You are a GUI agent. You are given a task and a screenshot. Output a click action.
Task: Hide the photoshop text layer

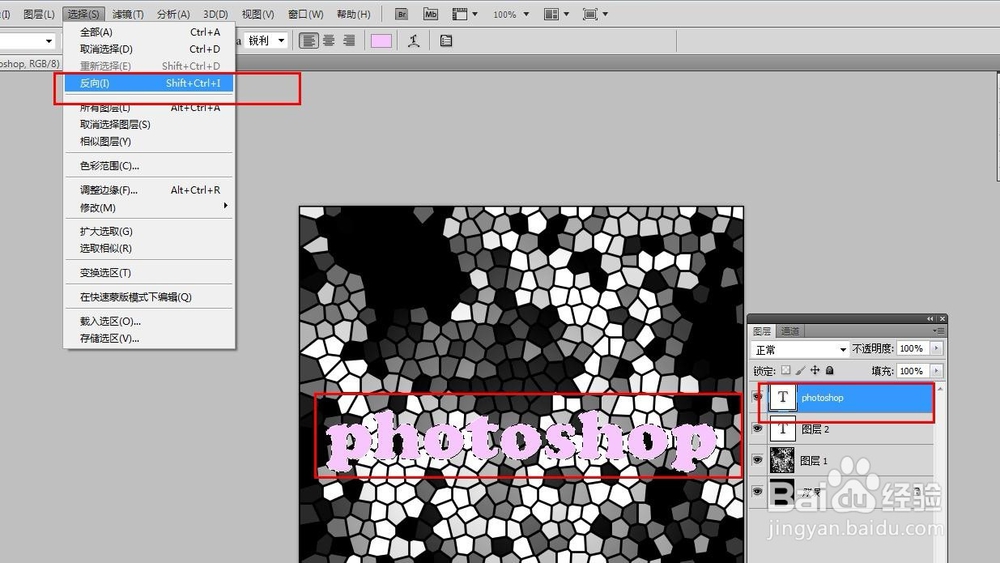757,397
